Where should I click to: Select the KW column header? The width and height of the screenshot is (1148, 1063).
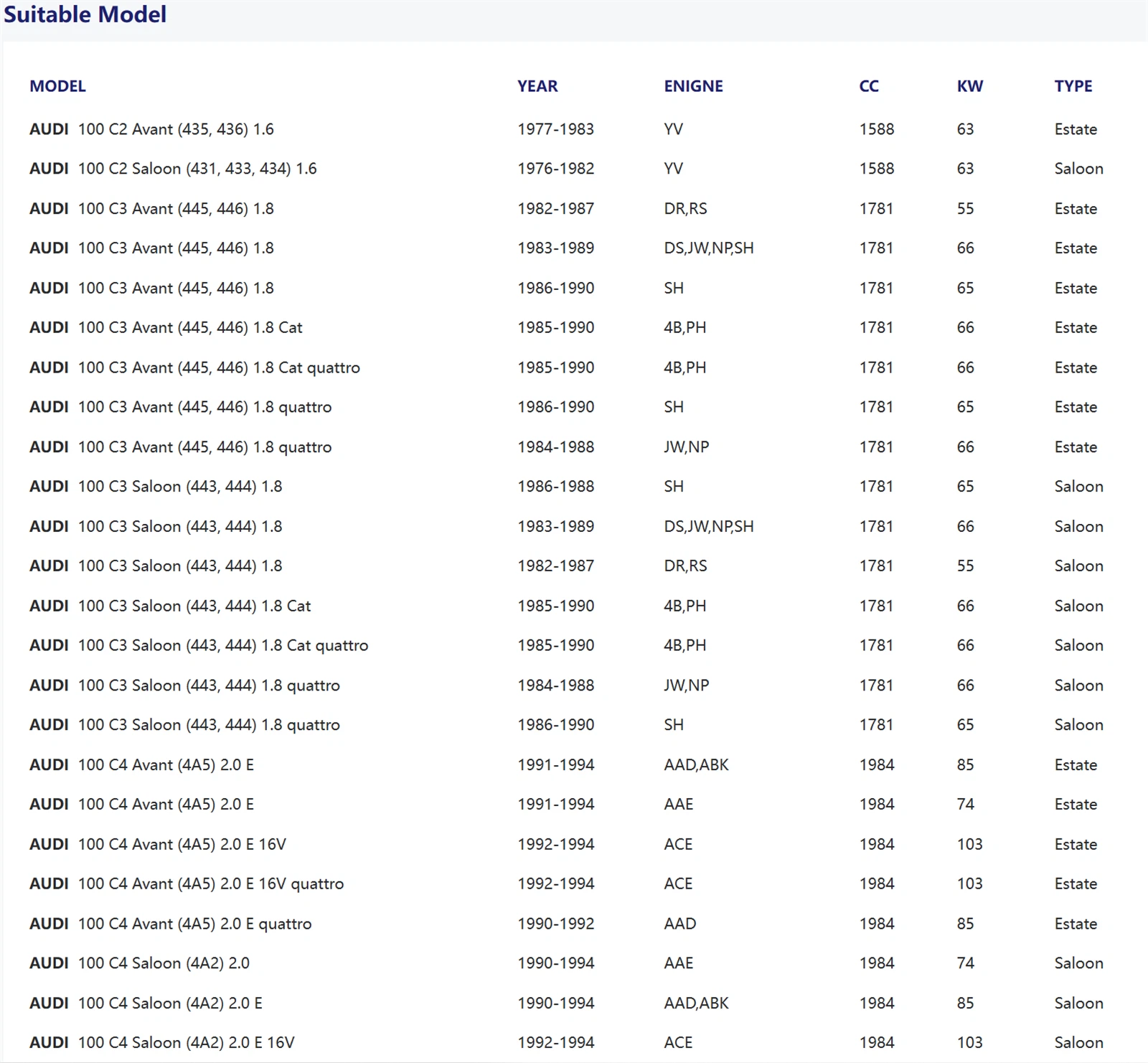pyautogui.click(x=969, y=86)
